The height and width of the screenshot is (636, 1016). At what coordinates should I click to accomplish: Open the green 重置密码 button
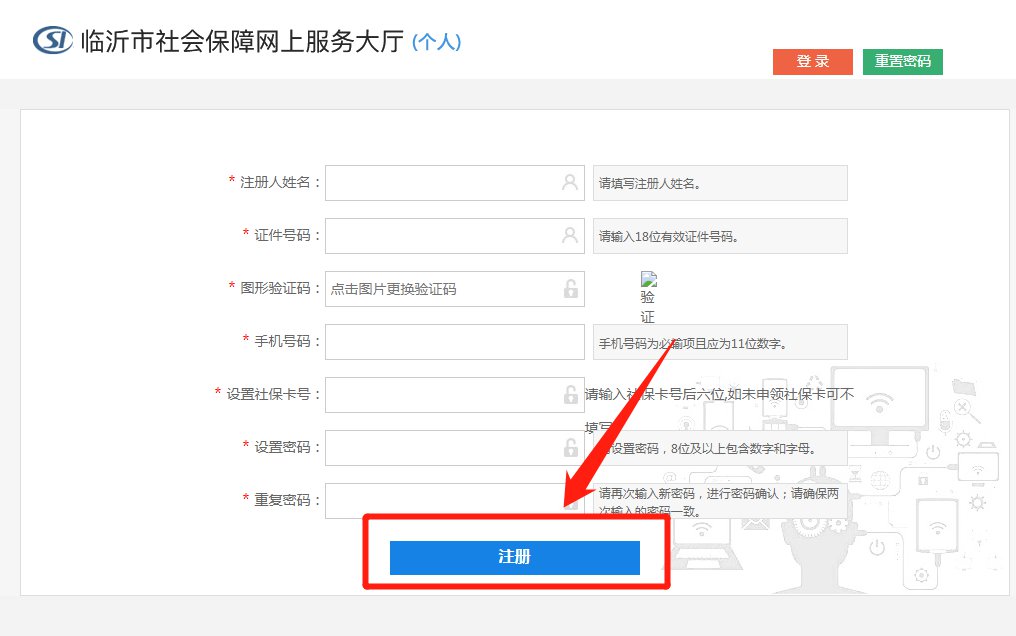[902, 61]
